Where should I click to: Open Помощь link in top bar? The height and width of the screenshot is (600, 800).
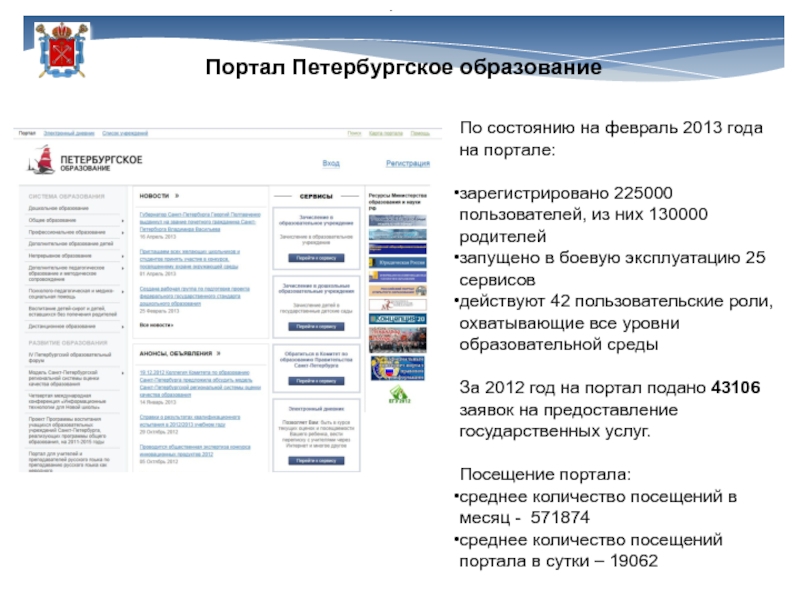[420, 133]
